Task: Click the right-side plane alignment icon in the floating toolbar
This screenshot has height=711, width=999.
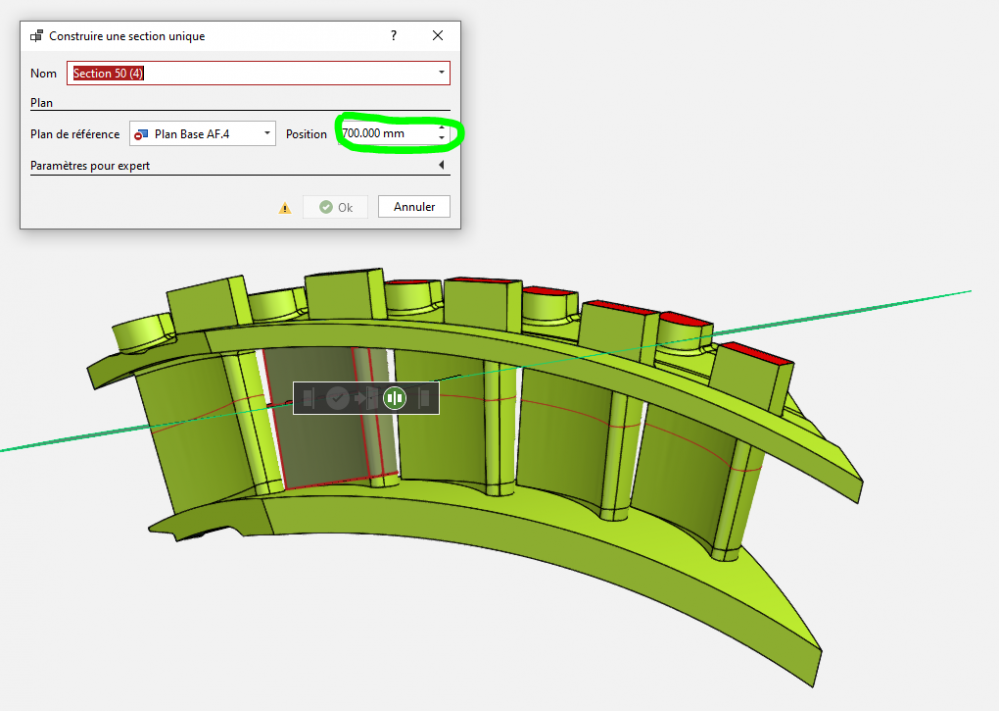Action: (424, 398)
